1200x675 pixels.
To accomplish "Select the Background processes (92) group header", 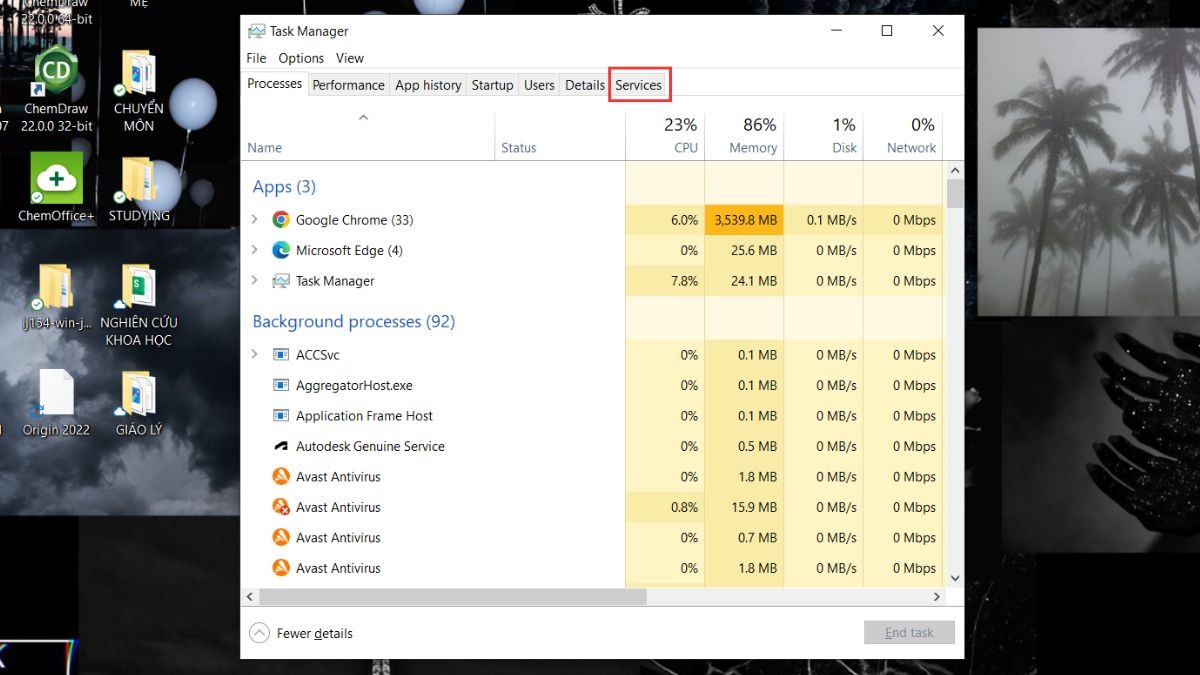I will (354, 321).
